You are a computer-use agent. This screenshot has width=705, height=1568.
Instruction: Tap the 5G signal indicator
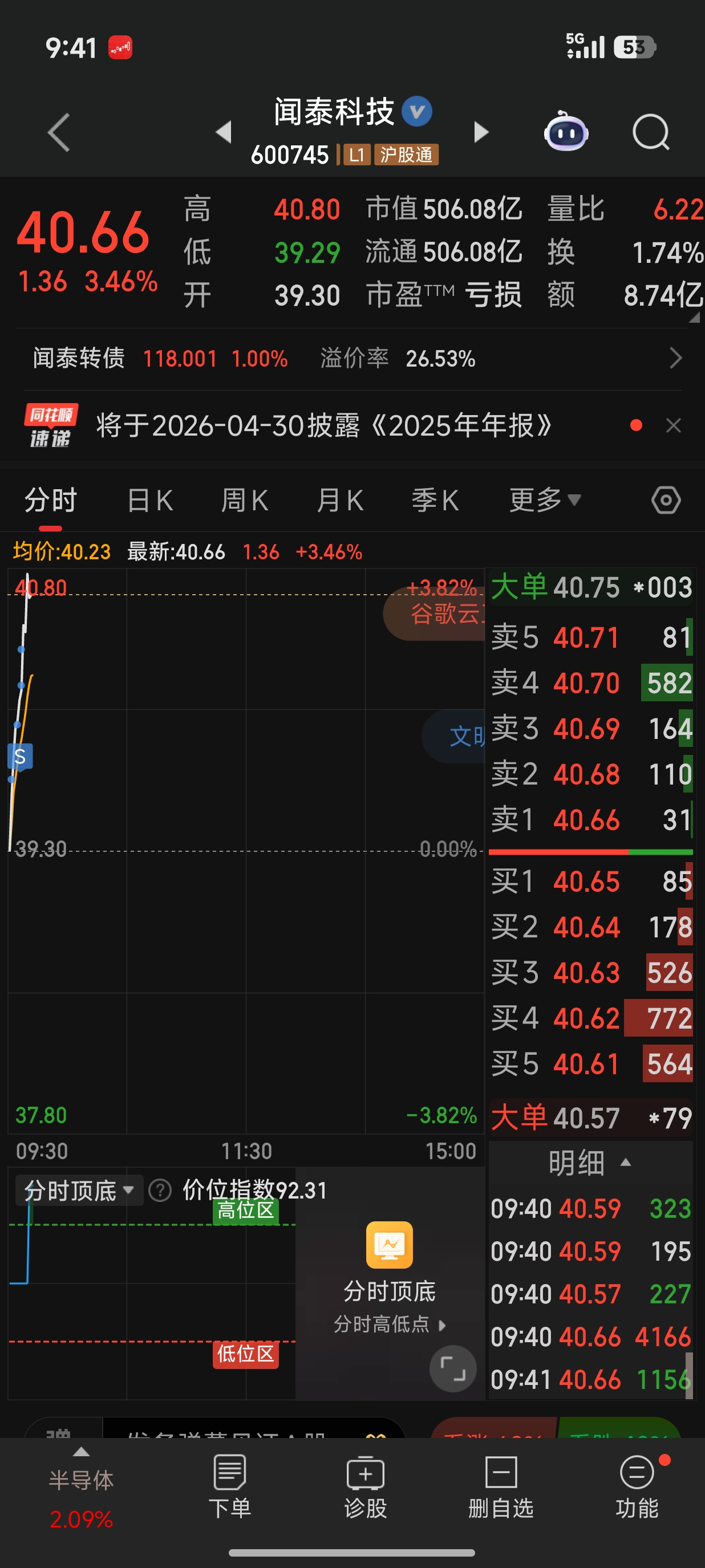[585, 46]
